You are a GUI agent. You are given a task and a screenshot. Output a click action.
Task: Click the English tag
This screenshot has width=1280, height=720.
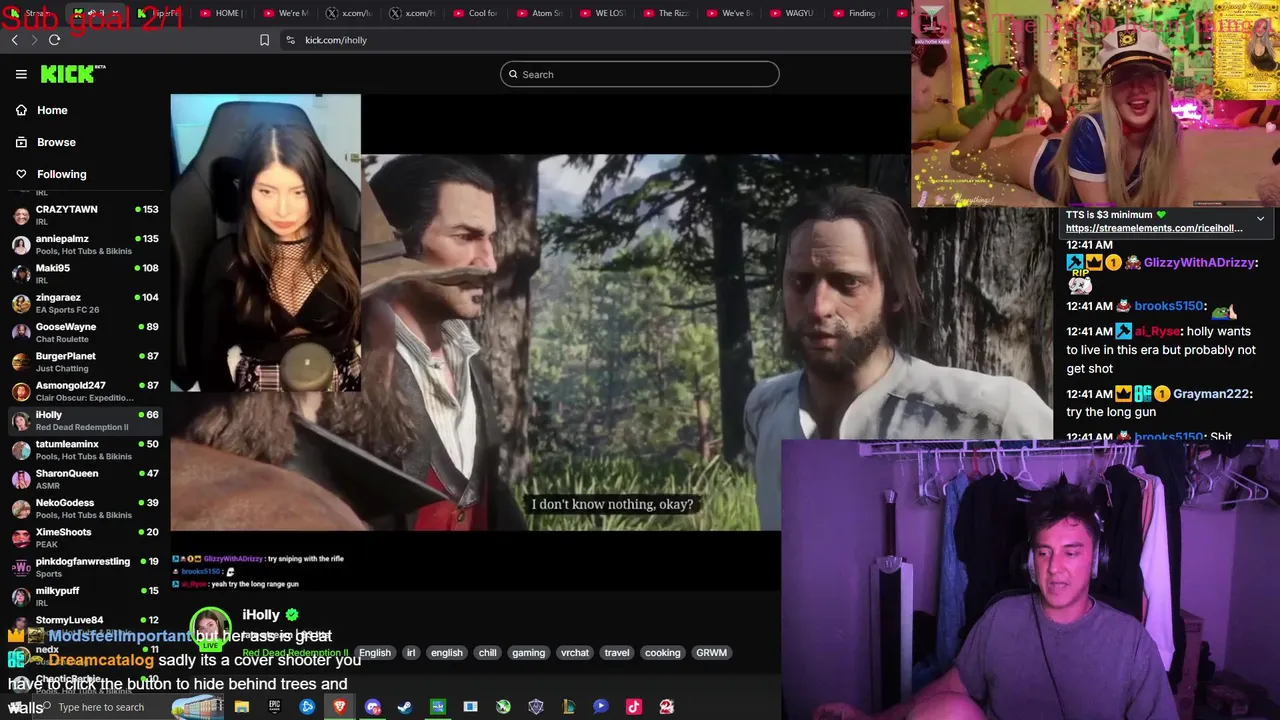coord(375,652)
